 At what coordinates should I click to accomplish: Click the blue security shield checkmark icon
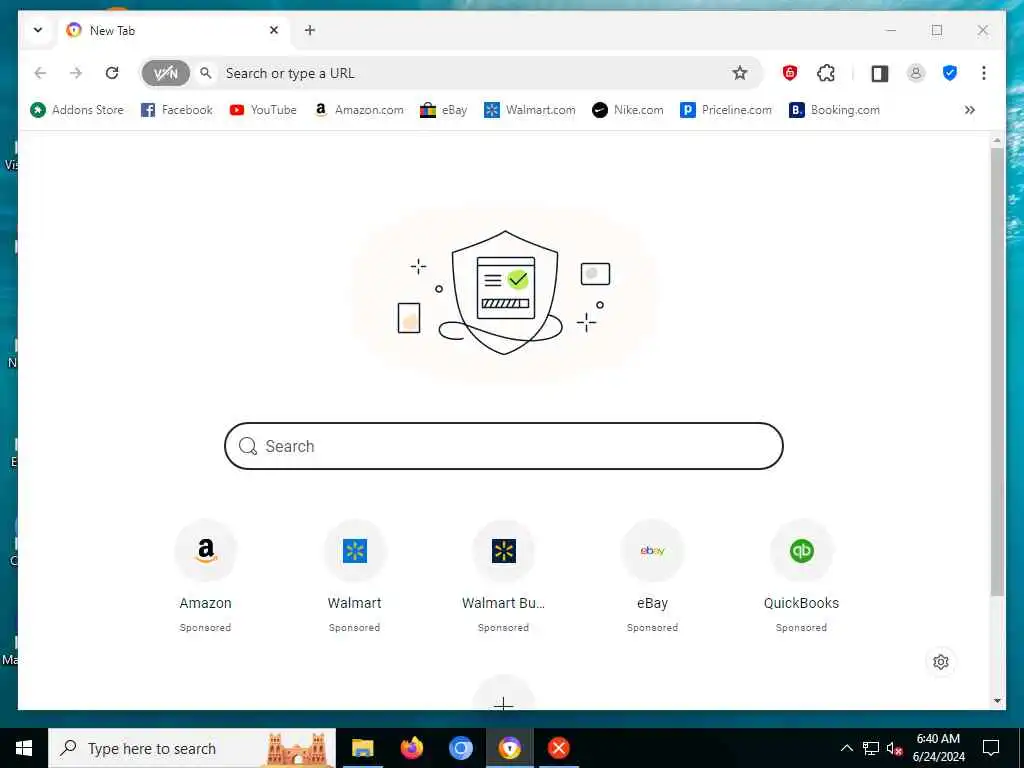(950, 73)
